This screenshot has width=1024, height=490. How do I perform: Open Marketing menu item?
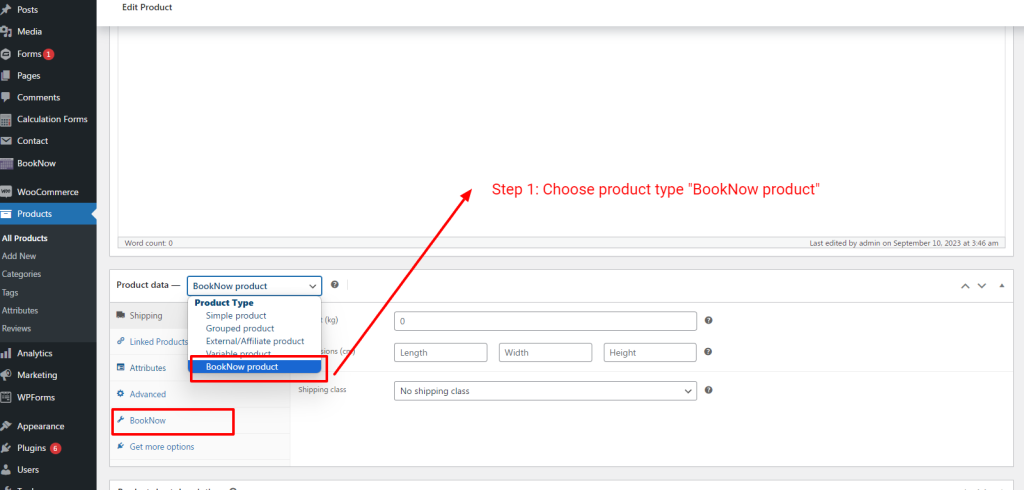coord(37,375)
